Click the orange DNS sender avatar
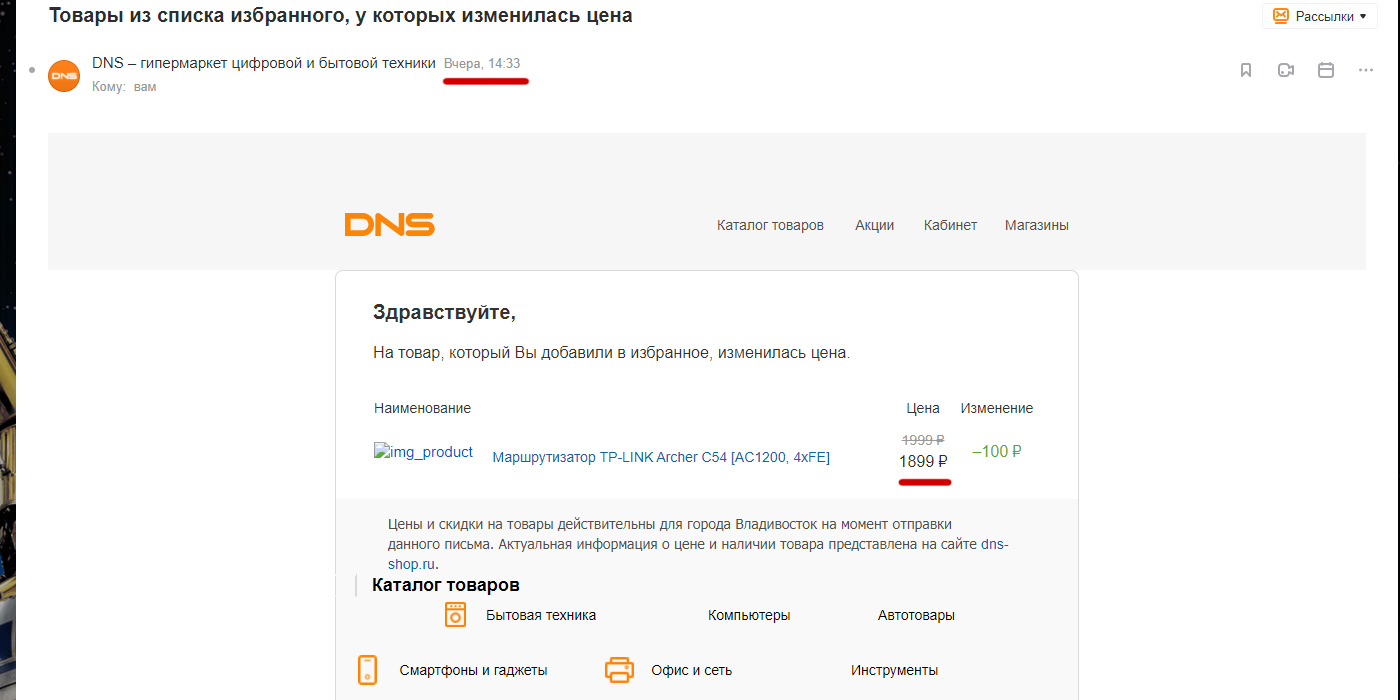 coord(64,75)
